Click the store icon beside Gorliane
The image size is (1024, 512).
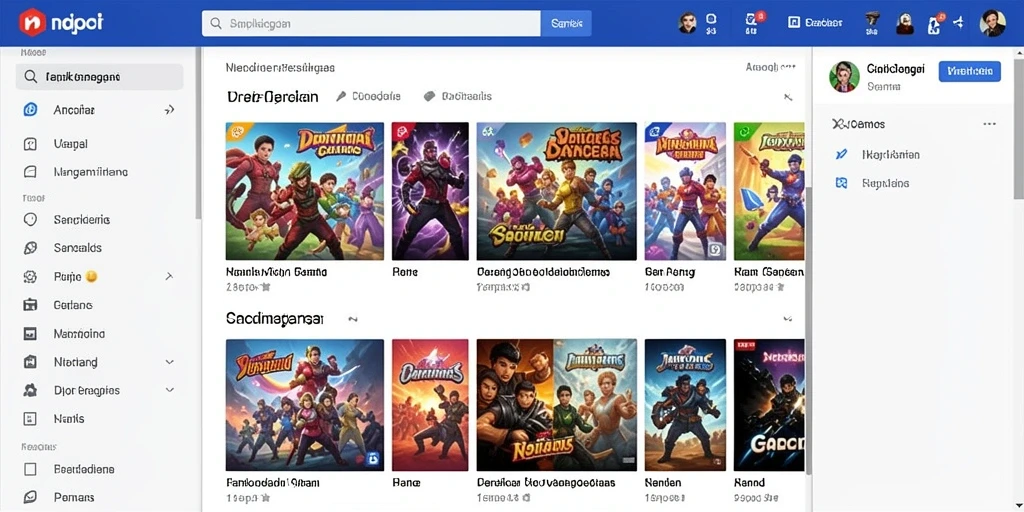pyautogui.click(x=30, y=305)
